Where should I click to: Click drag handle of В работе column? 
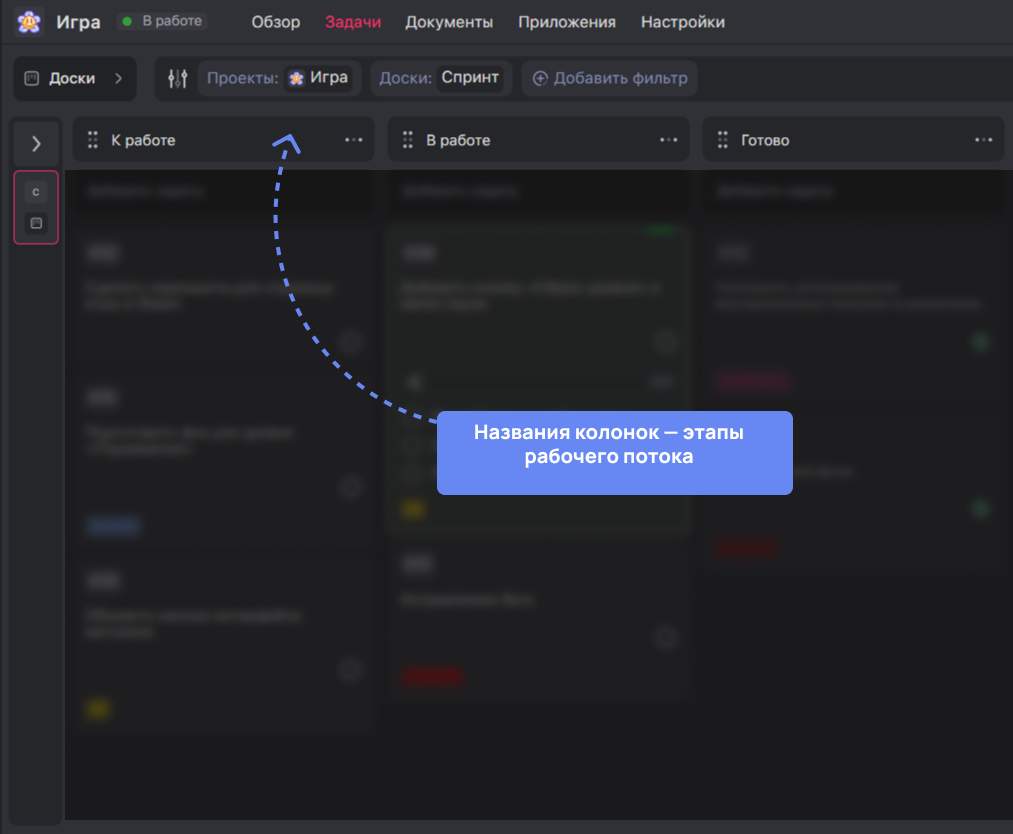(x=408, y=140)
